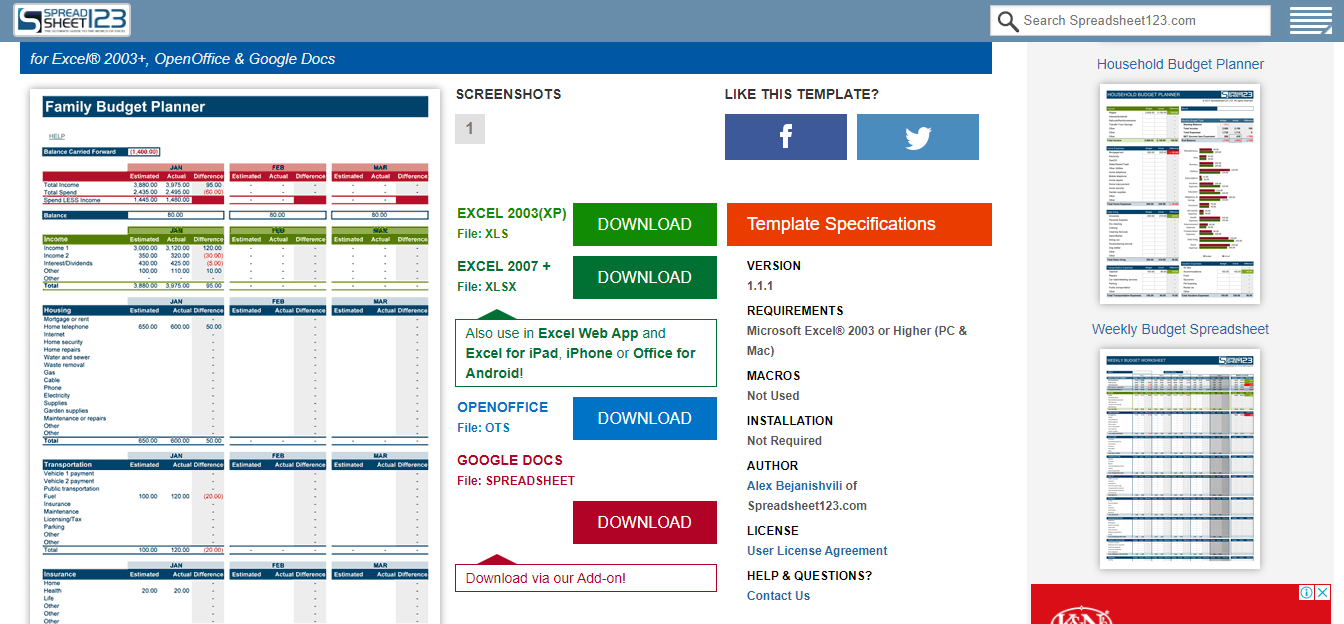Click the Spreadsheet123 logo
1344x624 pixels.
(70, 19)
